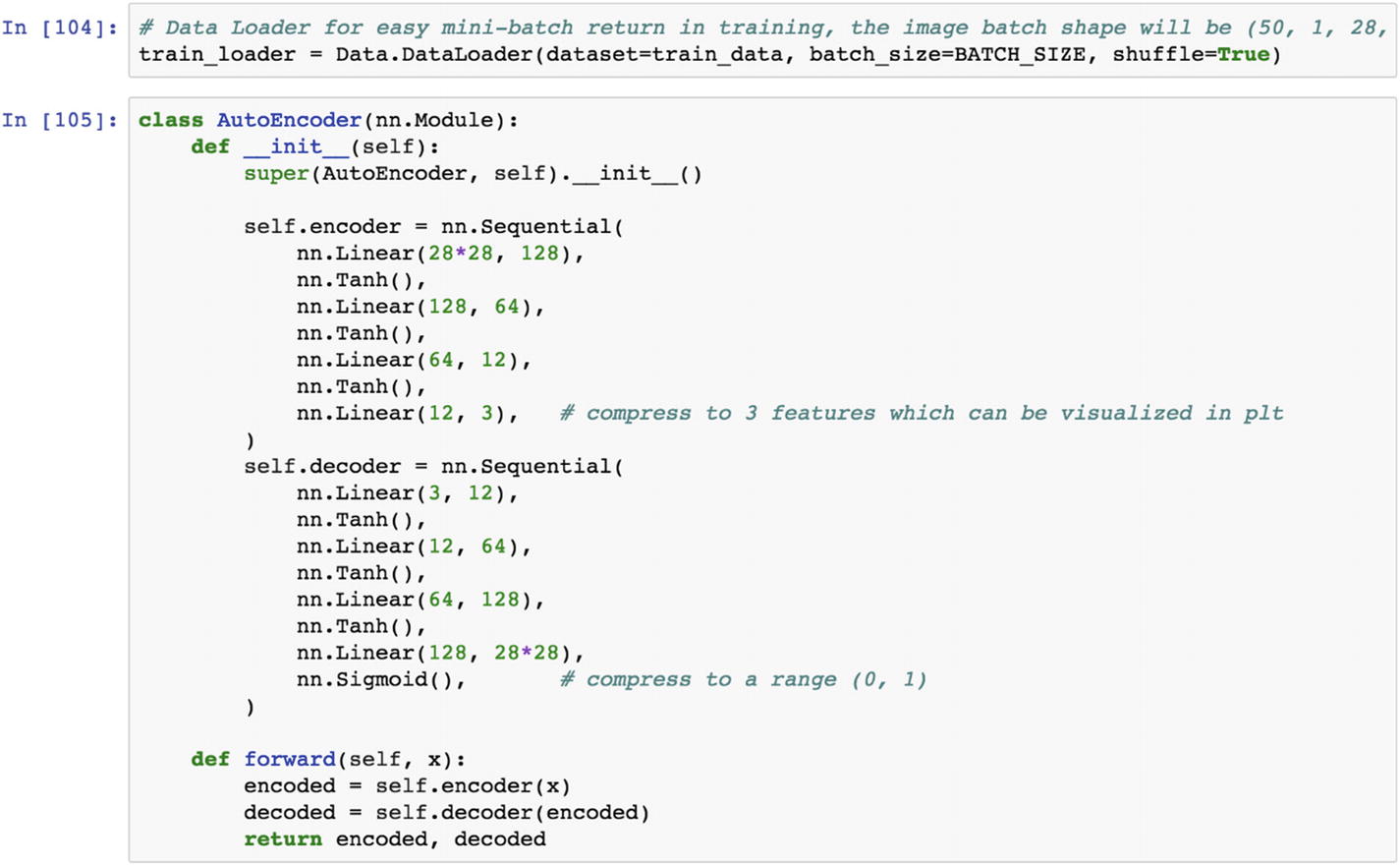Click 'decoded = self.decoder(encoded)' line
The height and width of the screenshot is (865, 1400).
point(447,813)
